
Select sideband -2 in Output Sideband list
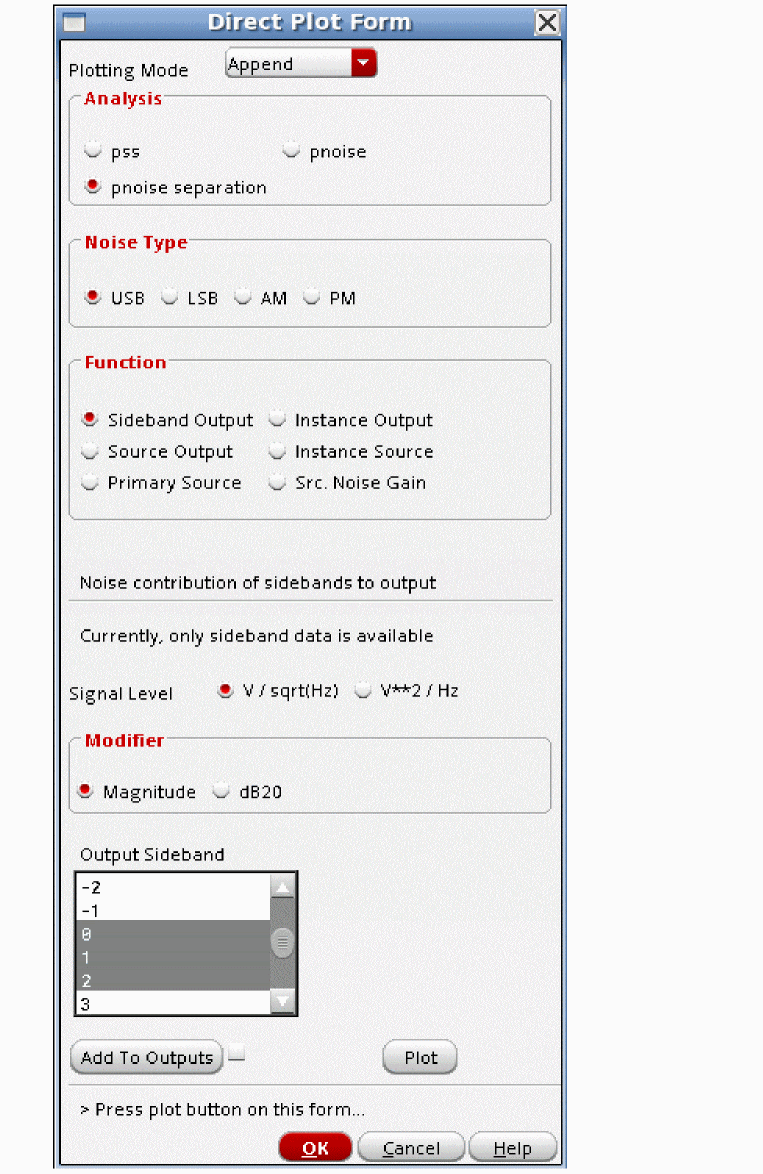click(x=173, y=887)
